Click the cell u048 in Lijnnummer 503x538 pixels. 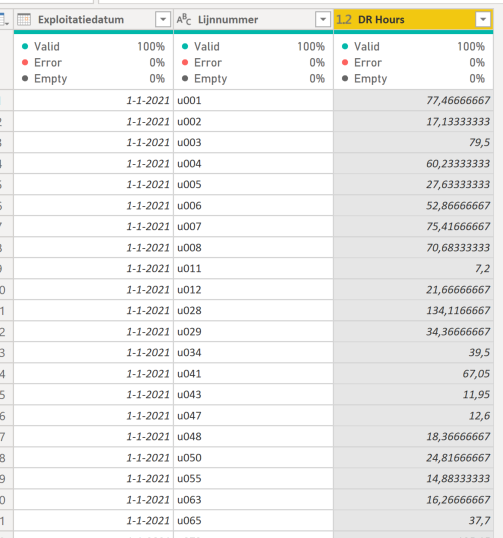pos(253,437)
